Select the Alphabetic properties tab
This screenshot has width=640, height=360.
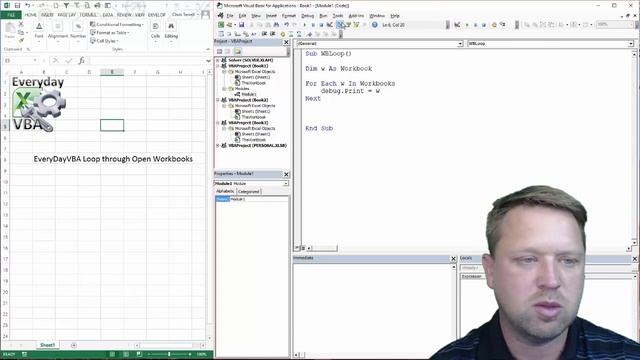(x=225, y=191)
